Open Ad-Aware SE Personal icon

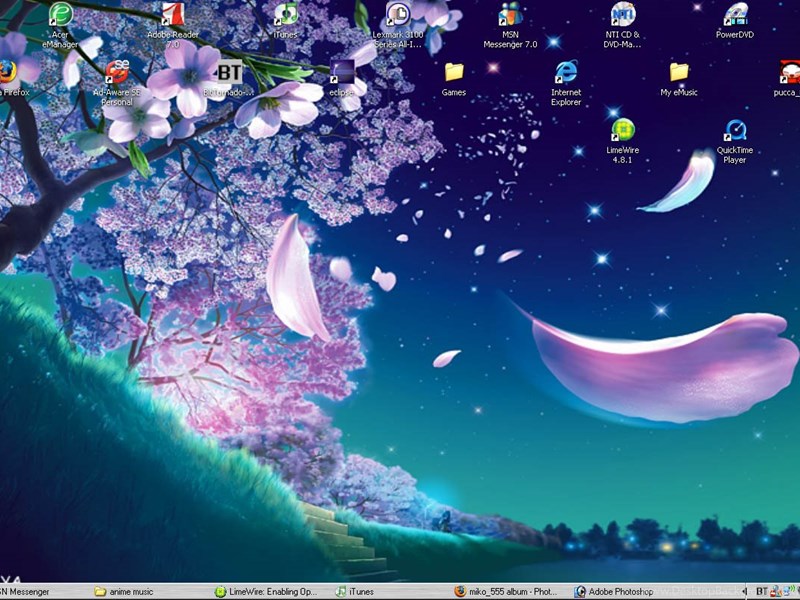pos(117,73)
